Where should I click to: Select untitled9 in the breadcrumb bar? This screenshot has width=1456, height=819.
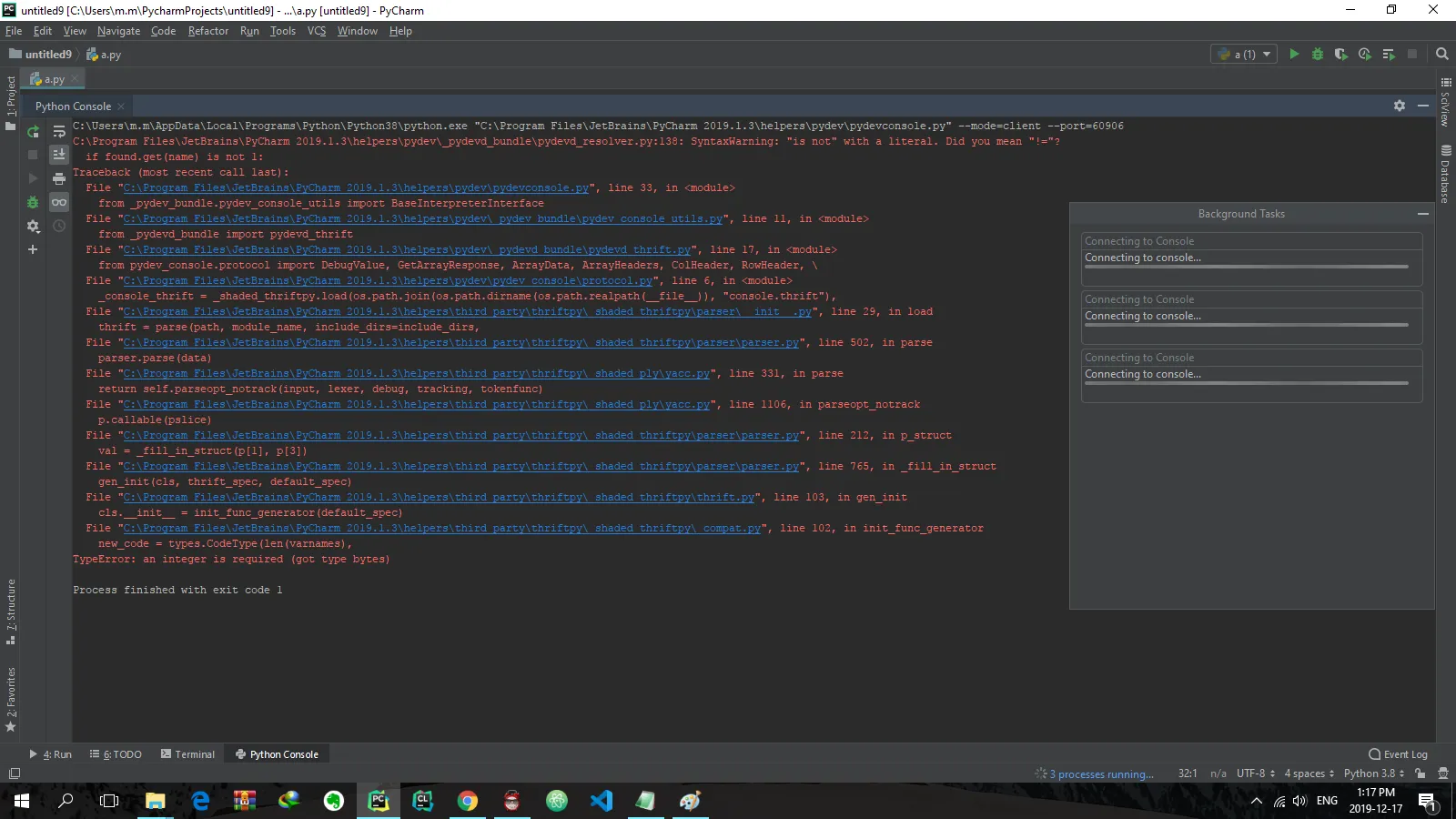click(x=41, y=55)
